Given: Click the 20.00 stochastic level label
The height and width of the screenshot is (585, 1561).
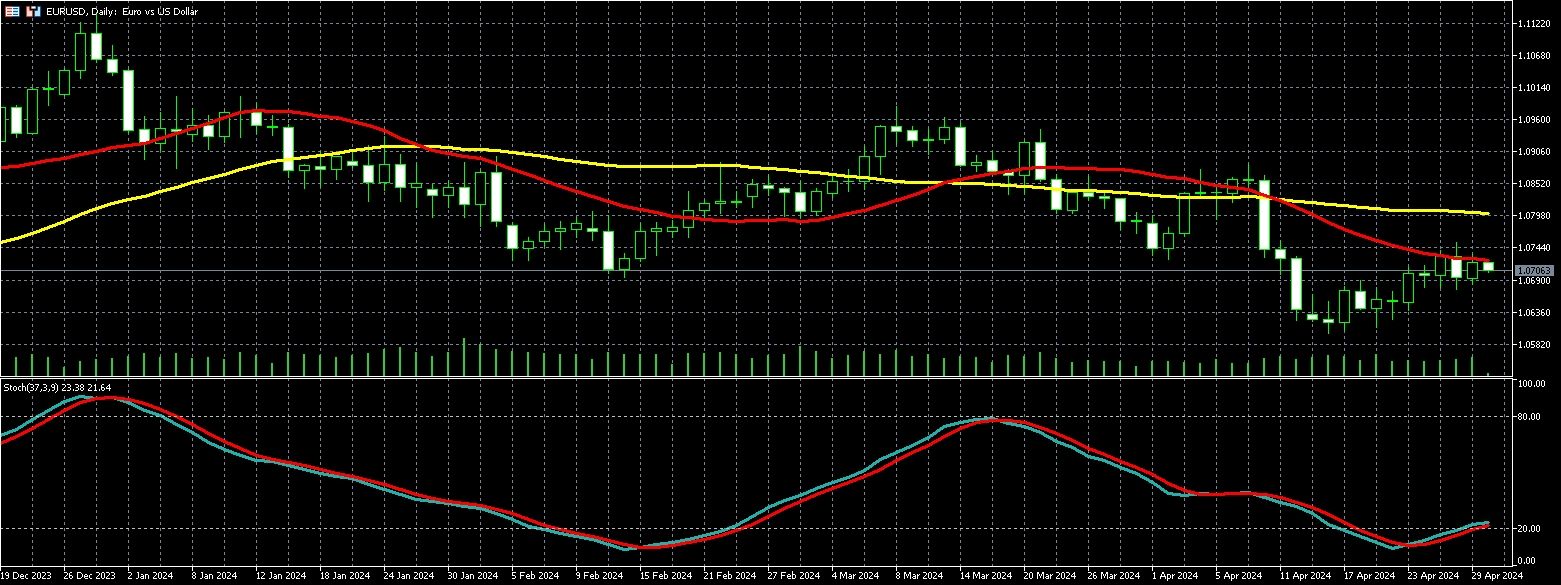Looking at the screenshot, I should (1526, 529).
